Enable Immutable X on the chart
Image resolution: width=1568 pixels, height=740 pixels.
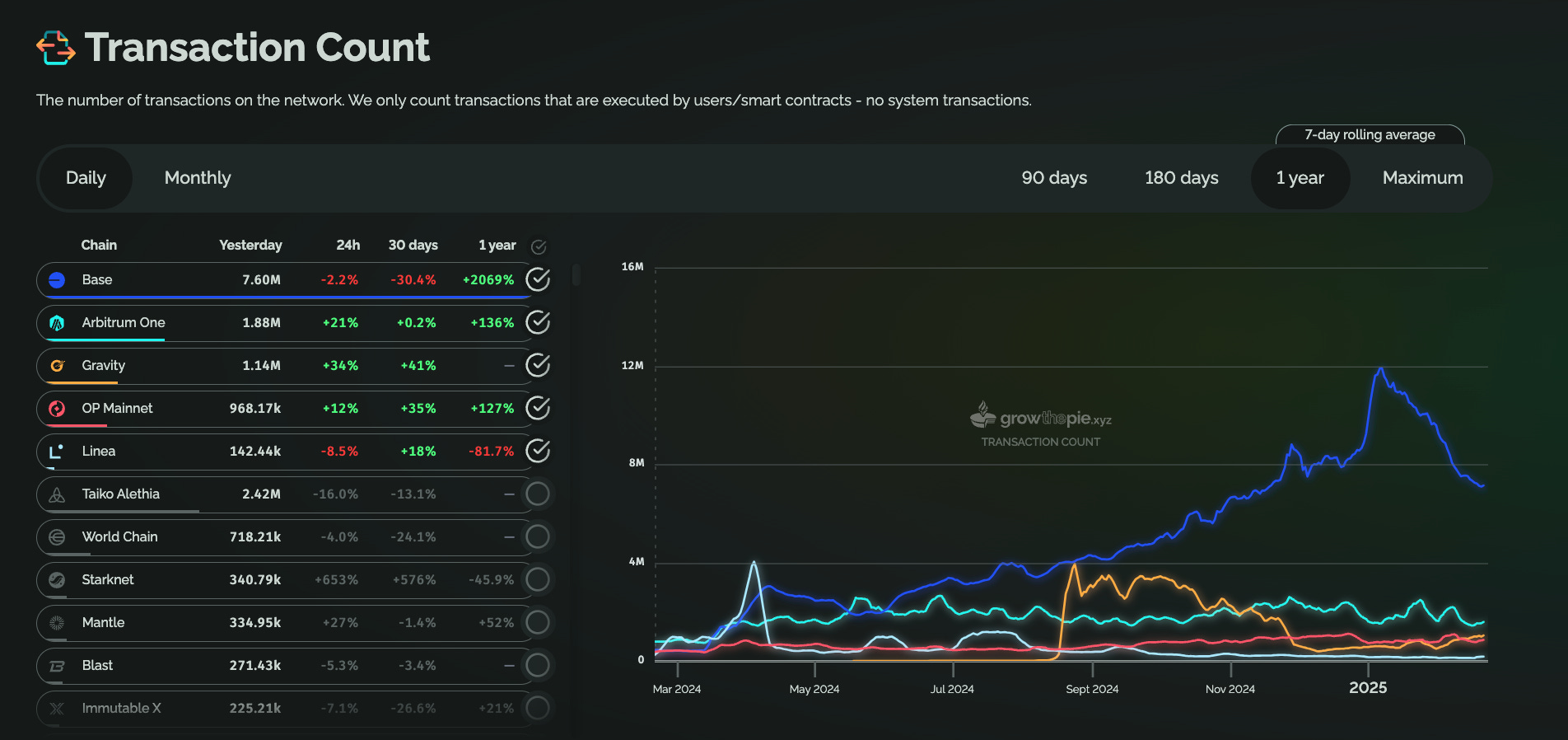538,709
